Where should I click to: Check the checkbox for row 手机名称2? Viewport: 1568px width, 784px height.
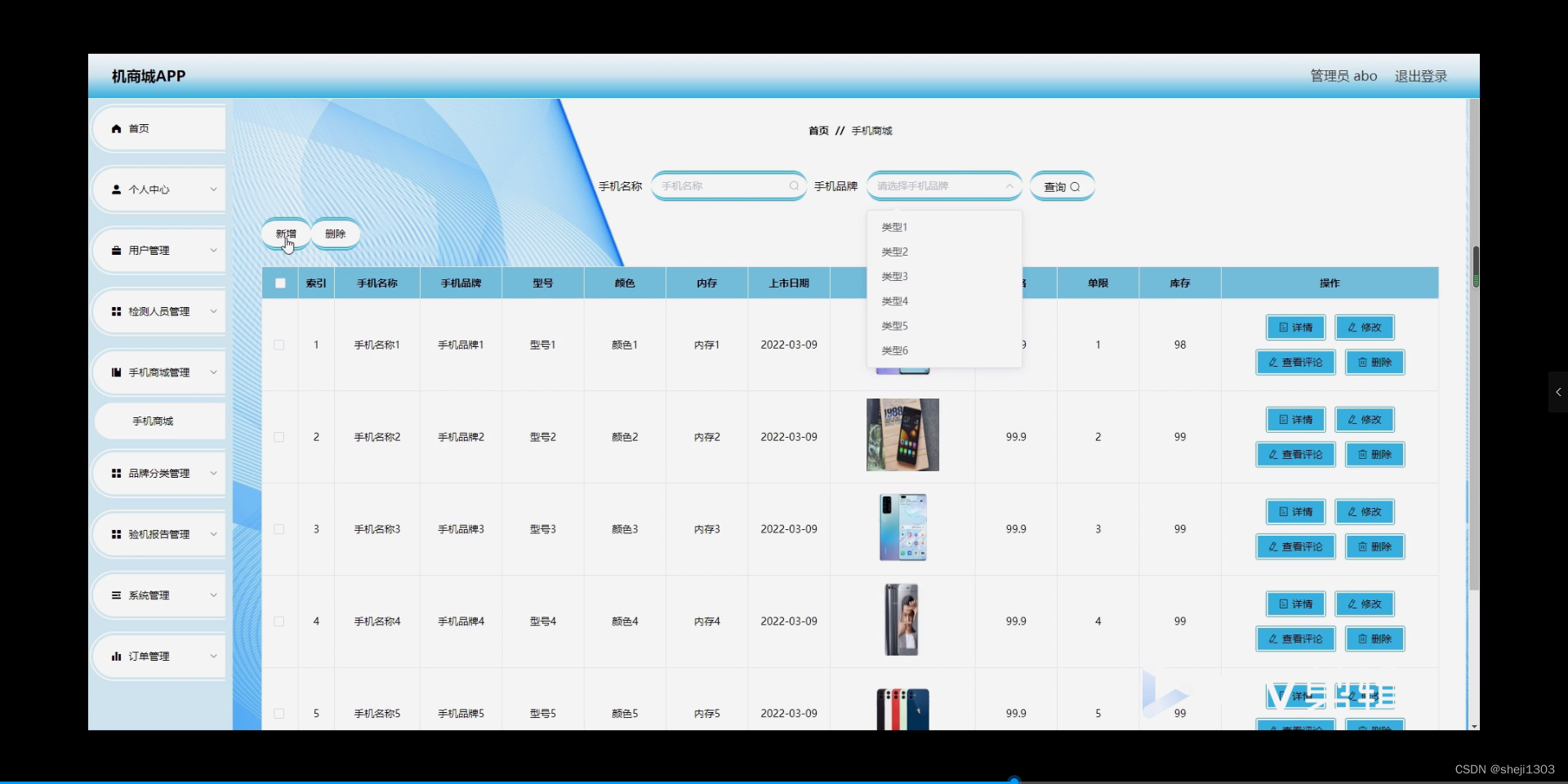tap(278, 437)
